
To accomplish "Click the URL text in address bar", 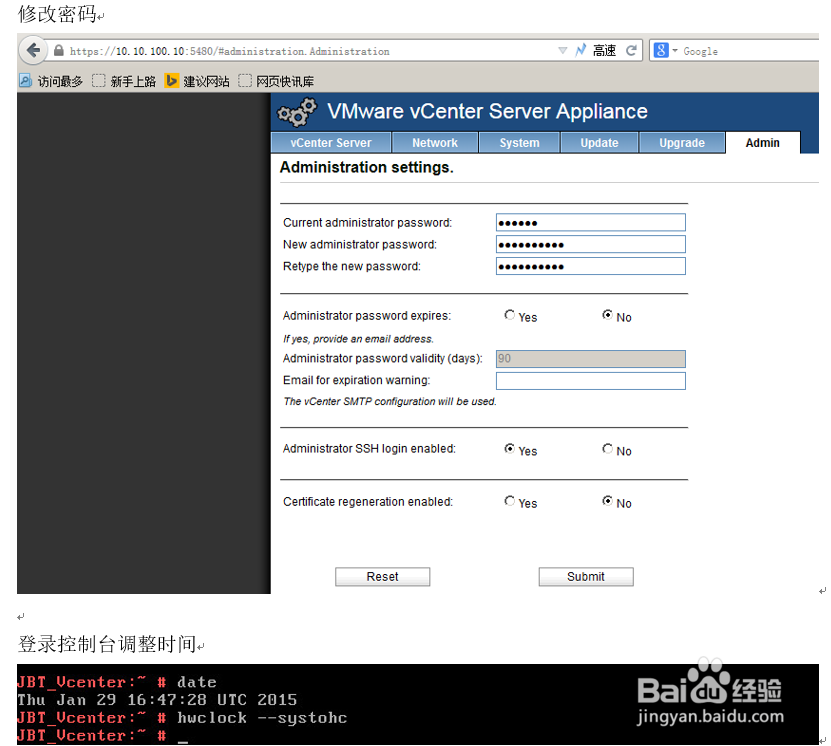I will [x=229, y=51].
